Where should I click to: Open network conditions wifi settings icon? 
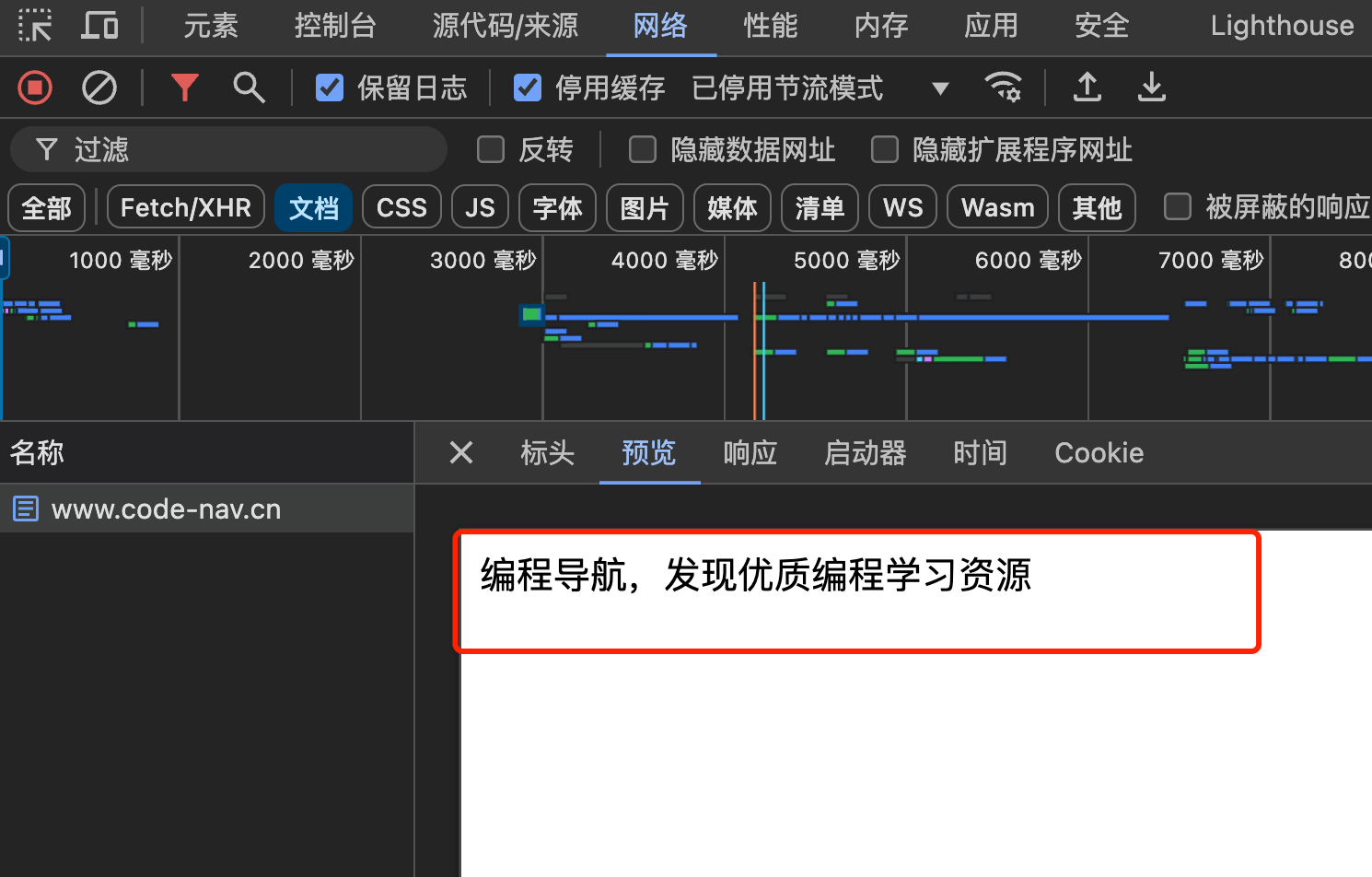(x=1003, y=88)
